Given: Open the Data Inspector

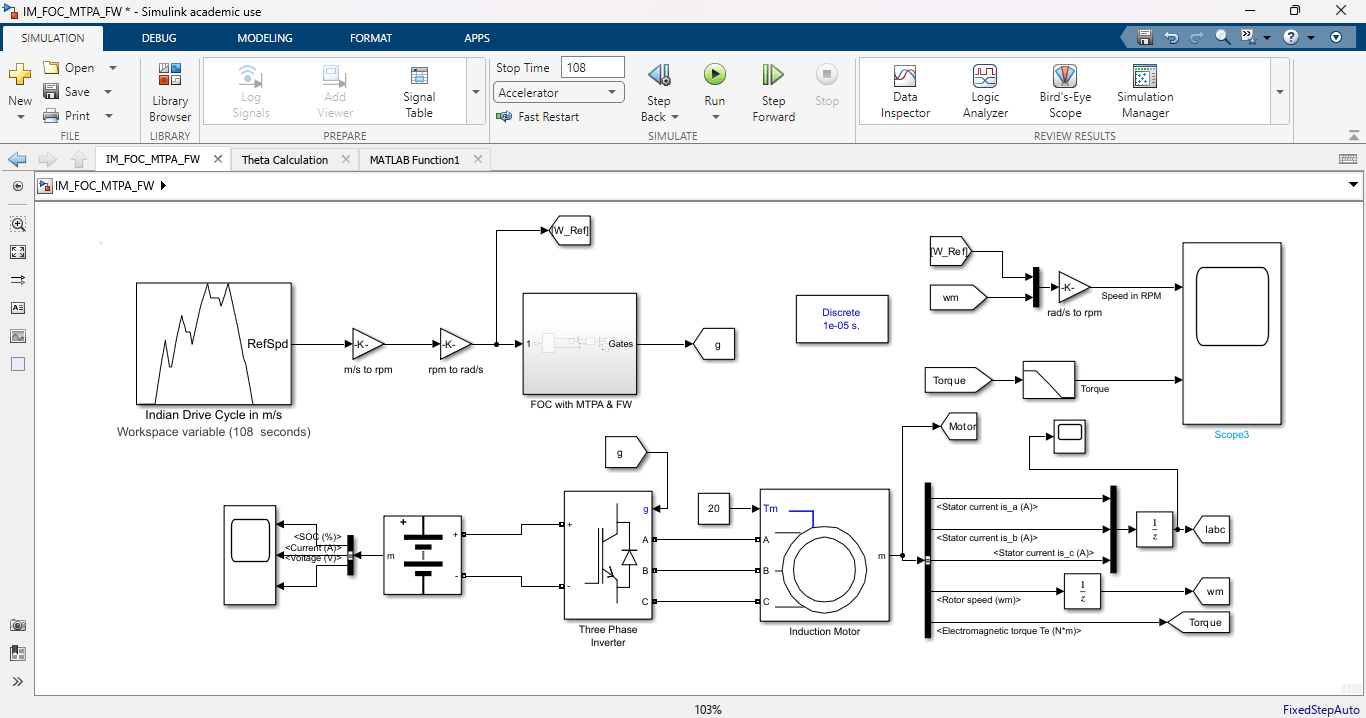Looking at the screenshot, I should point(905,90).
